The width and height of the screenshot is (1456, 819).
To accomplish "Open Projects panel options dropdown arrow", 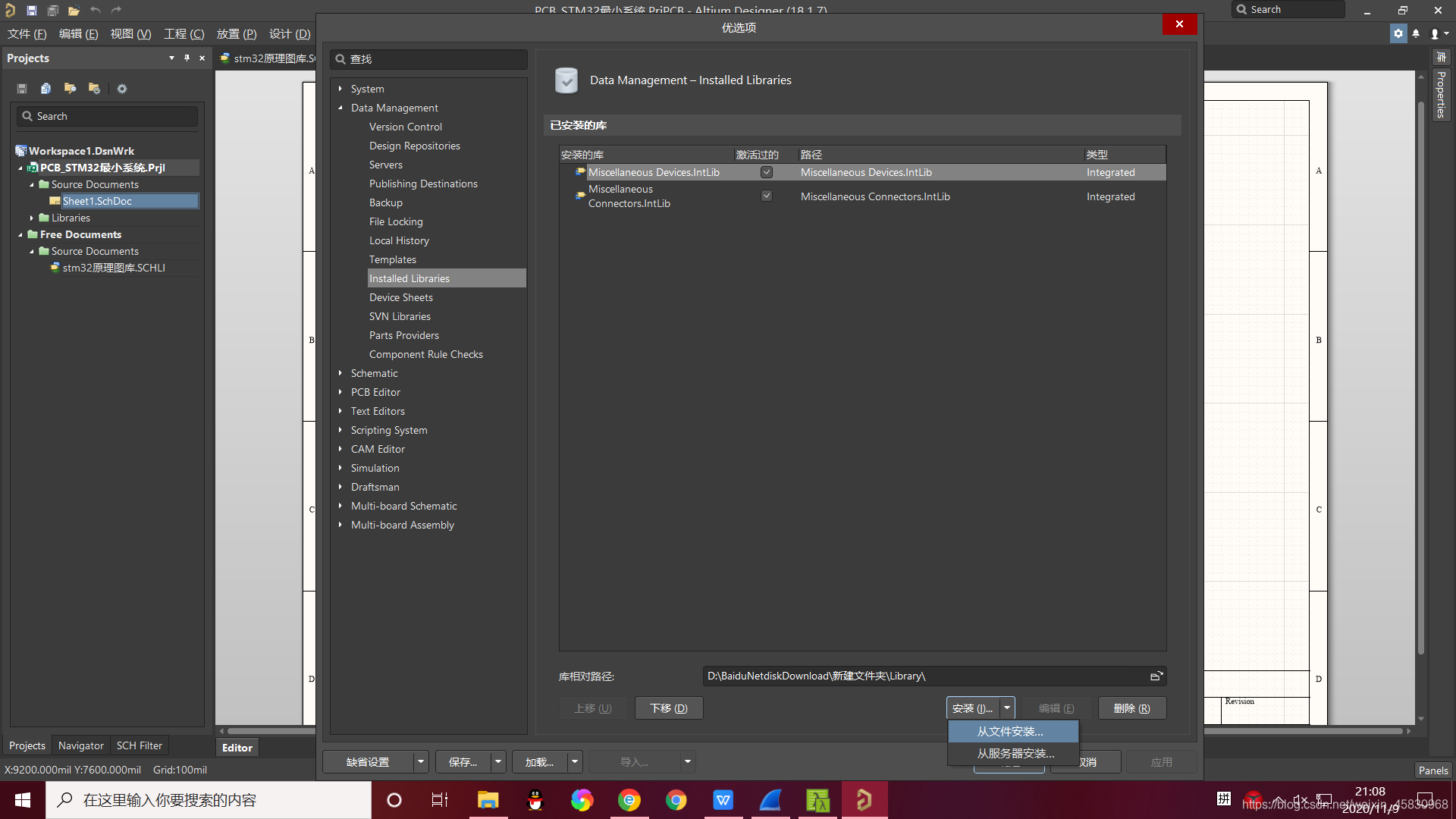I will click(x=171, y=58).
